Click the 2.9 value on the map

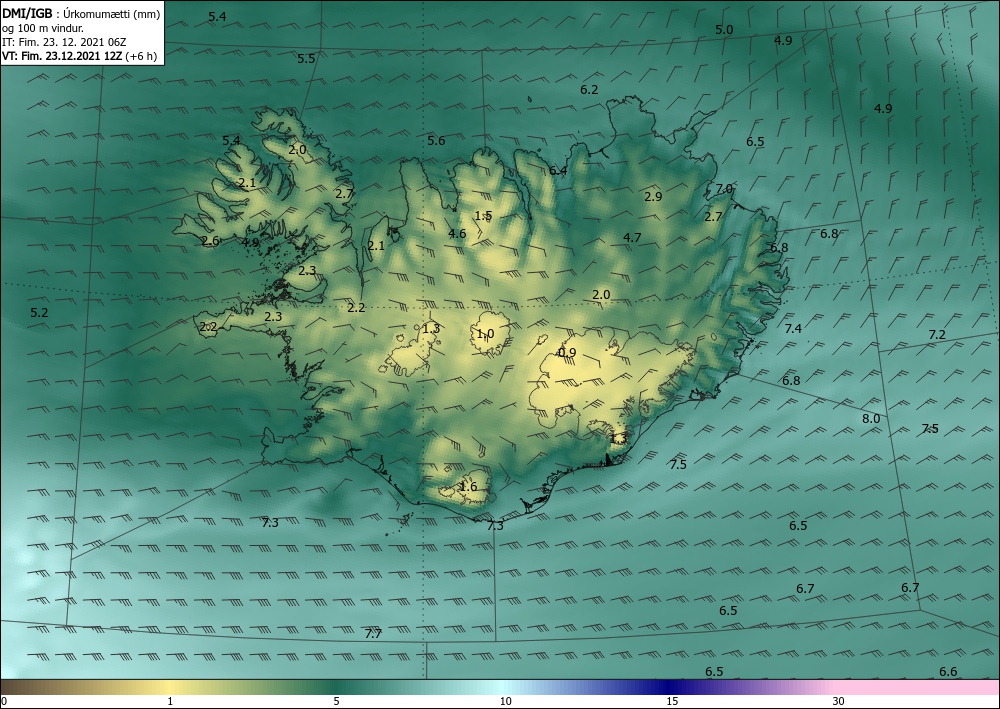[653, 196]
